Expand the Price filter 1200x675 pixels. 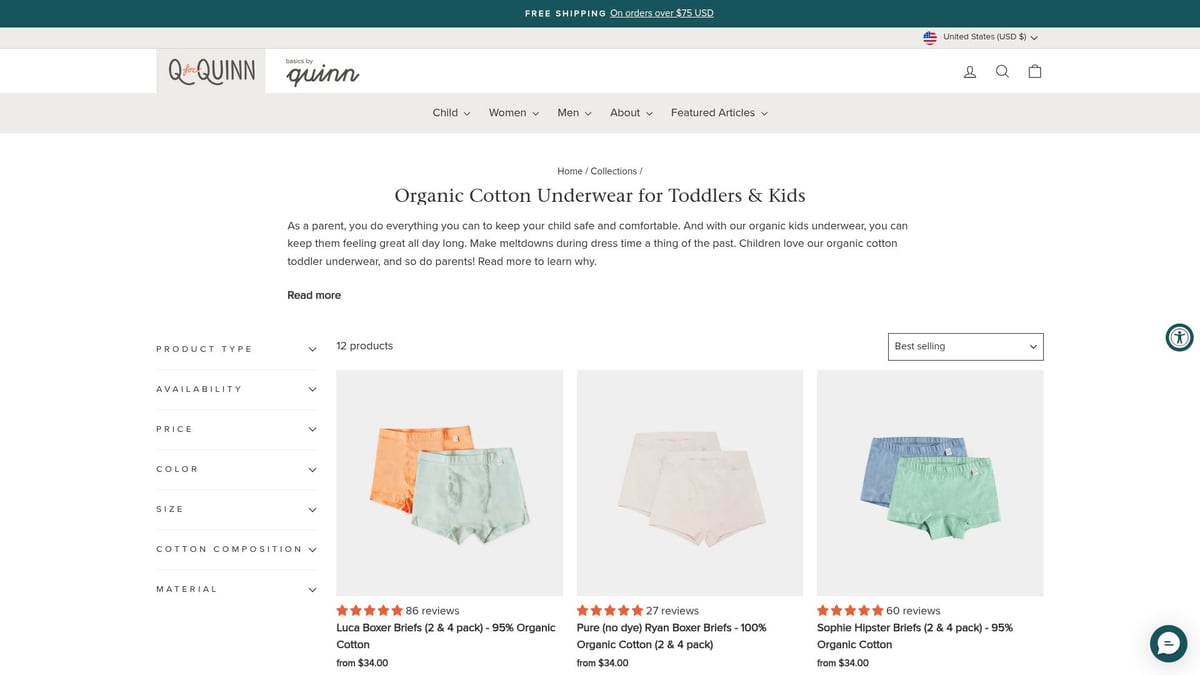(236, 429)
